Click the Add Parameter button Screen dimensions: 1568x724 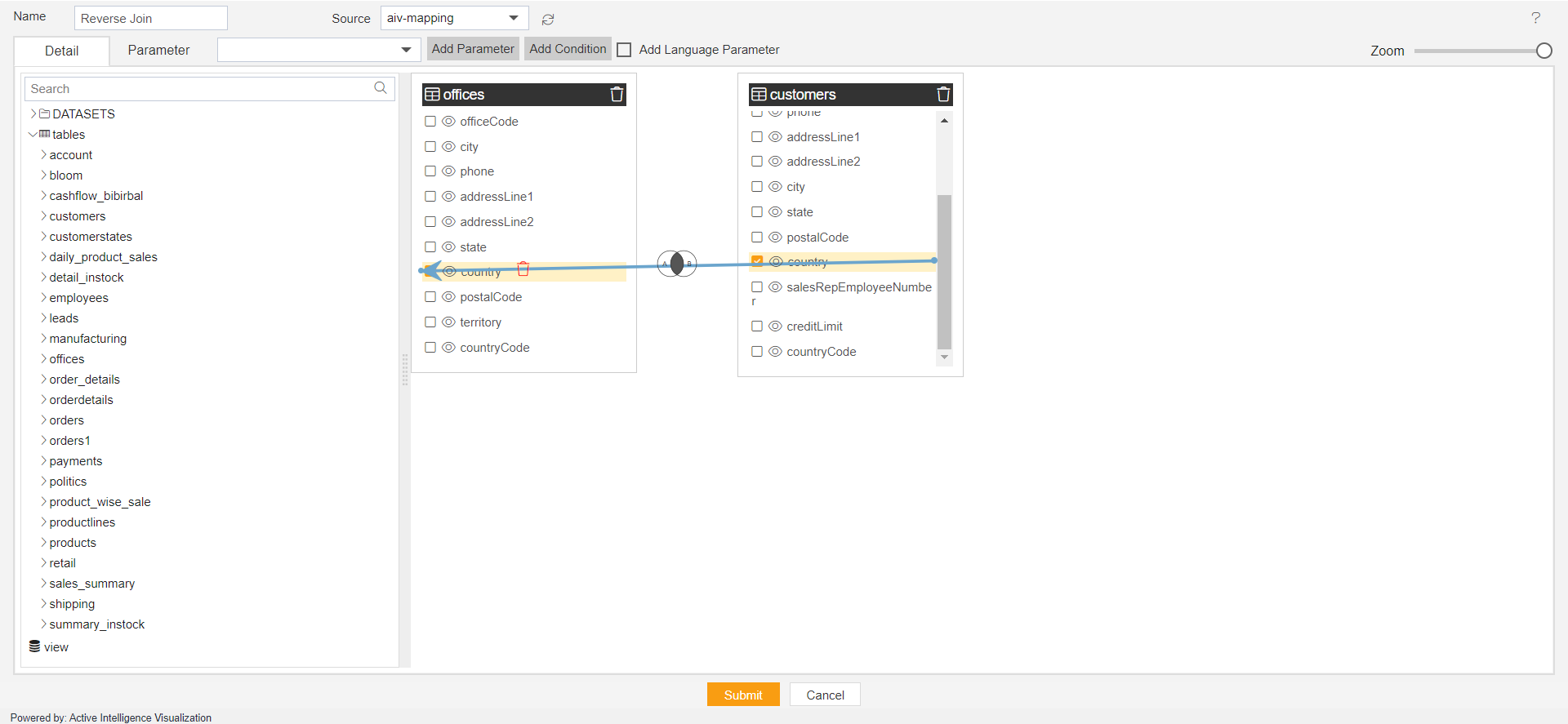coord(473,49)
